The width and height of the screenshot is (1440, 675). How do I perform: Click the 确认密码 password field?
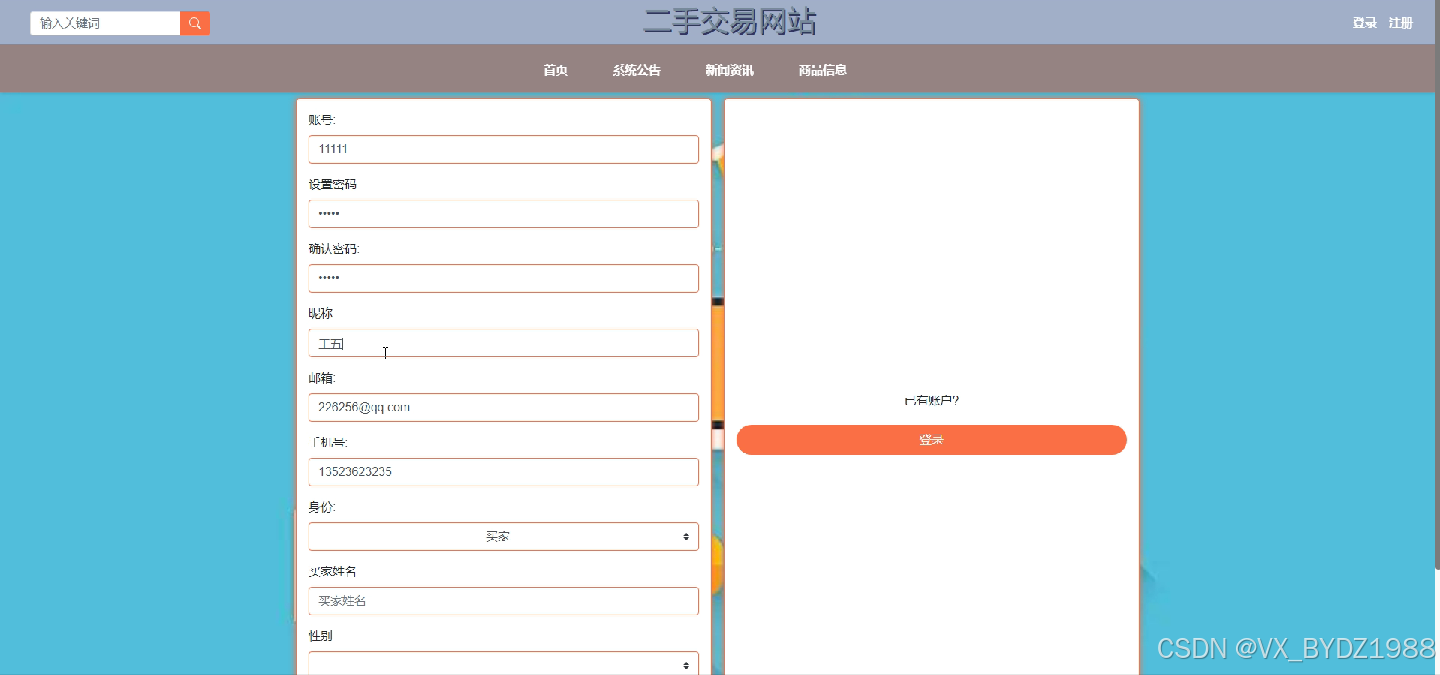click(503, 278)
